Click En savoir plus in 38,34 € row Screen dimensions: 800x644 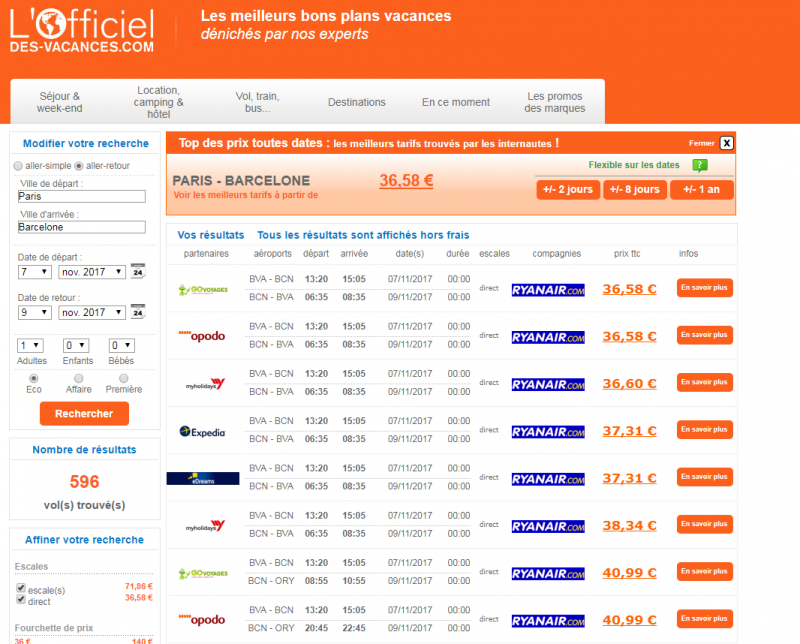click(705, 524)
